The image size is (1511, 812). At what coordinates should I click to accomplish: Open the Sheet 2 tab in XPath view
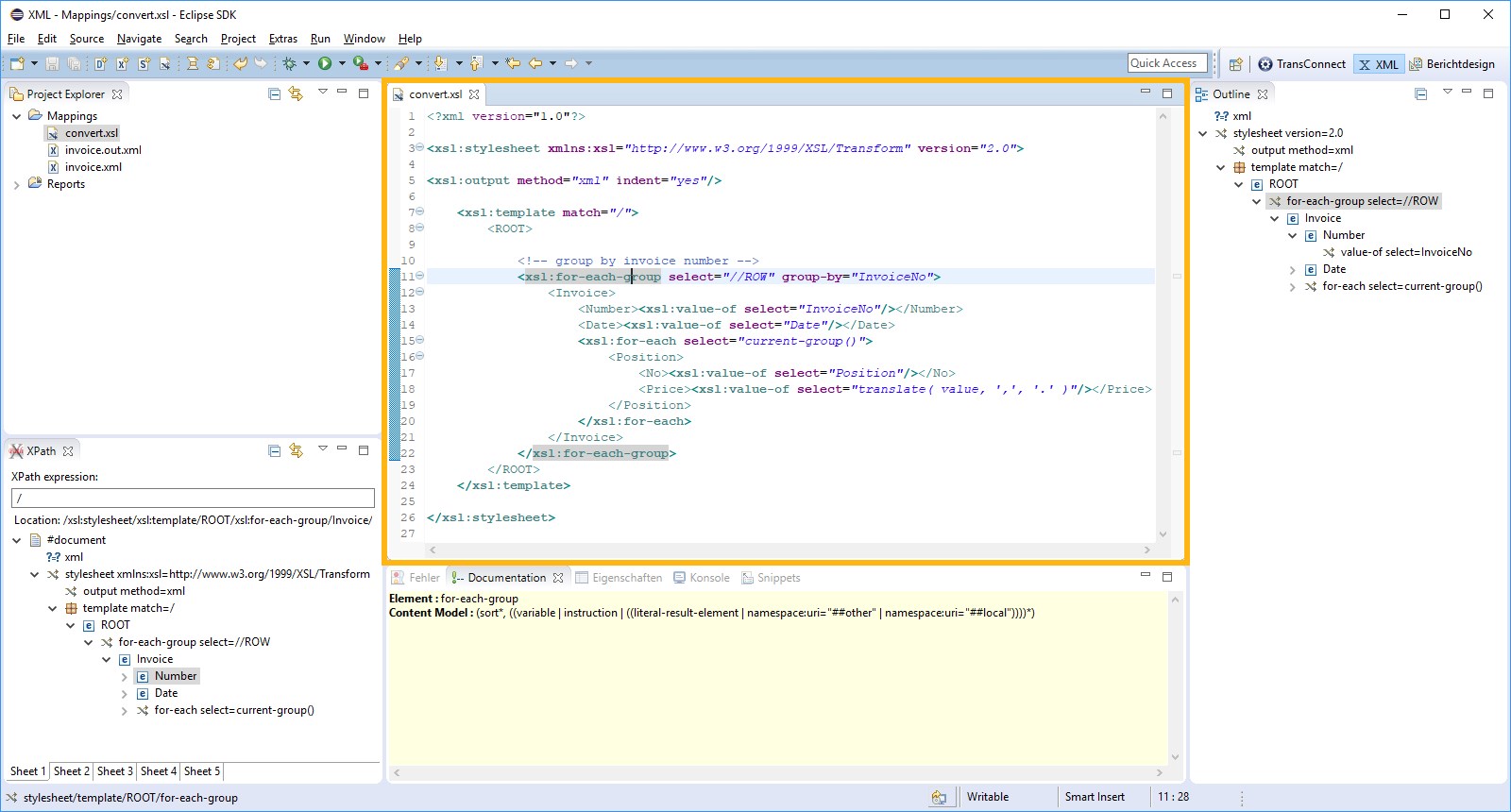click(x=72, y=771)
